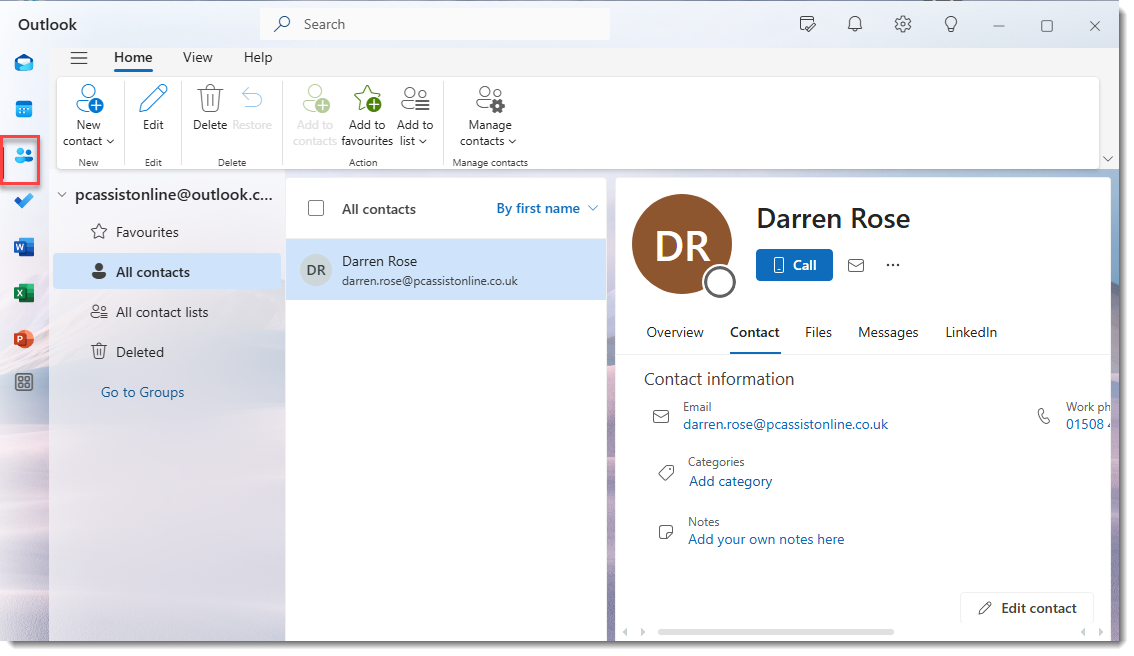The width and height of the screenshot is (1134, 656).
Task: Open the New contact dropdown arrow
Action: pyautogui.click(x=110, y=142)
